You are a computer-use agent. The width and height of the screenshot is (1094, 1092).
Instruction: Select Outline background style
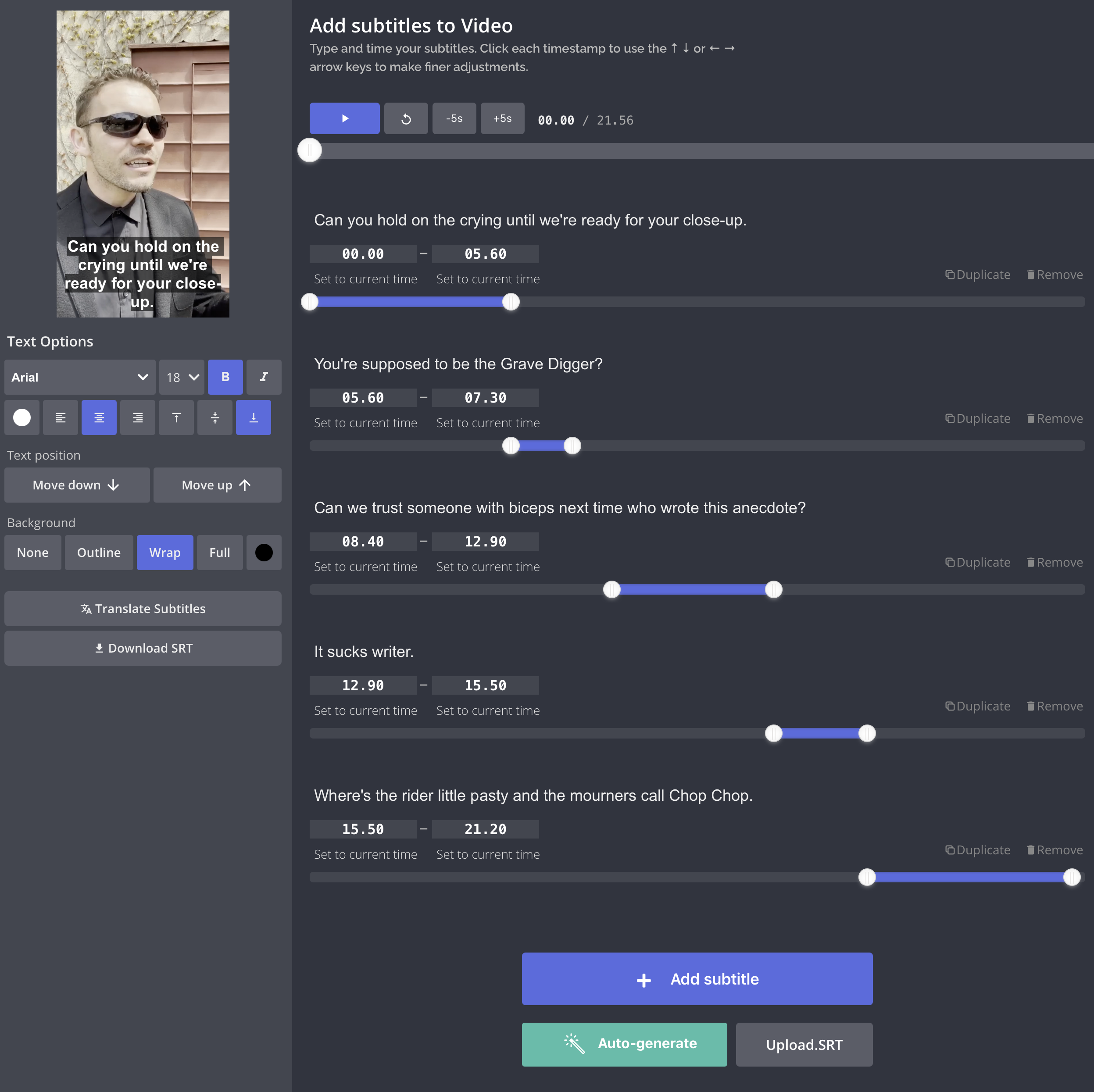pyautogui.click(x=99, y=553)
